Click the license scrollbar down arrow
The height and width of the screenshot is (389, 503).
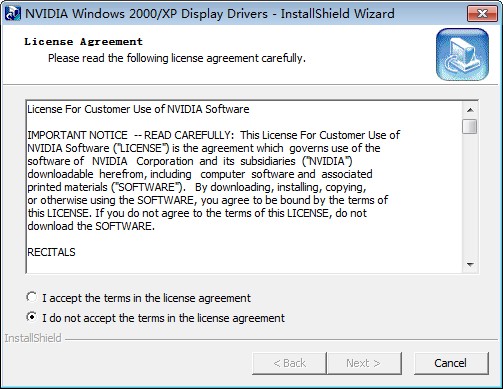coord(470,265)
